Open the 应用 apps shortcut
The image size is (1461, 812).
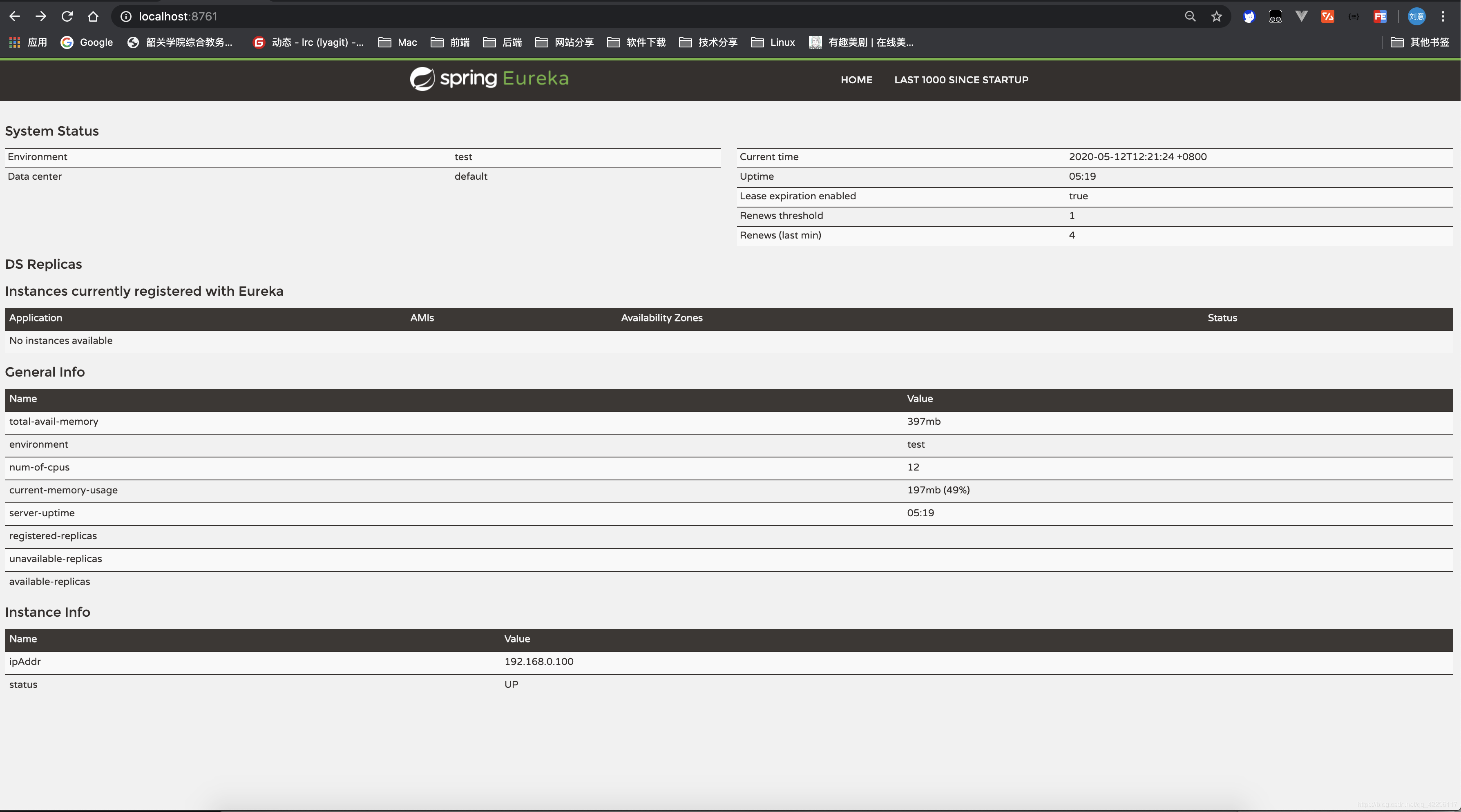(28, 42)
